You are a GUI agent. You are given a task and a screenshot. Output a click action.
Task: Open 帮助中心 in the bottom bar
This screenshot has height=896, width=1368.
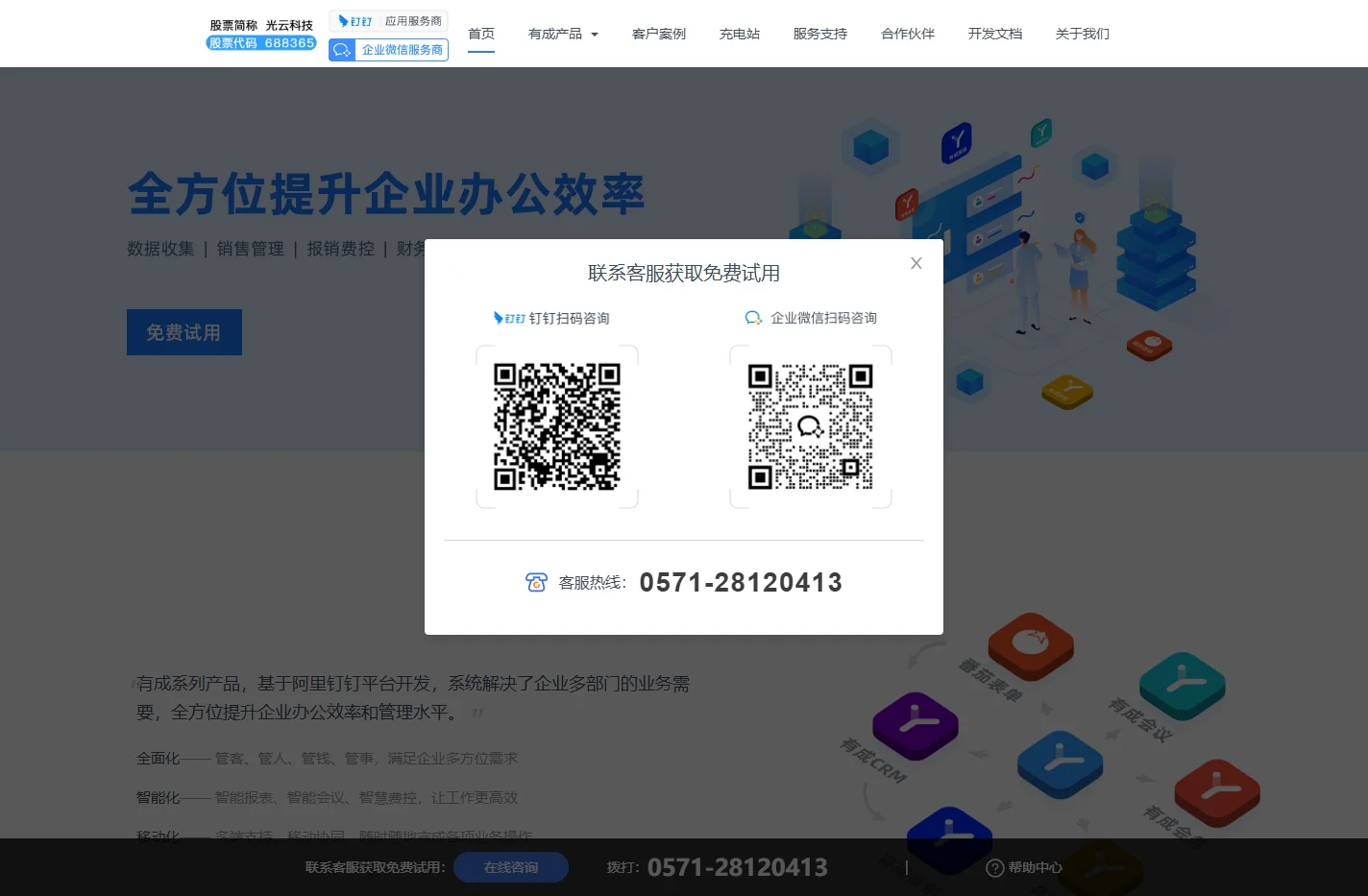[x=1035, y=867]
